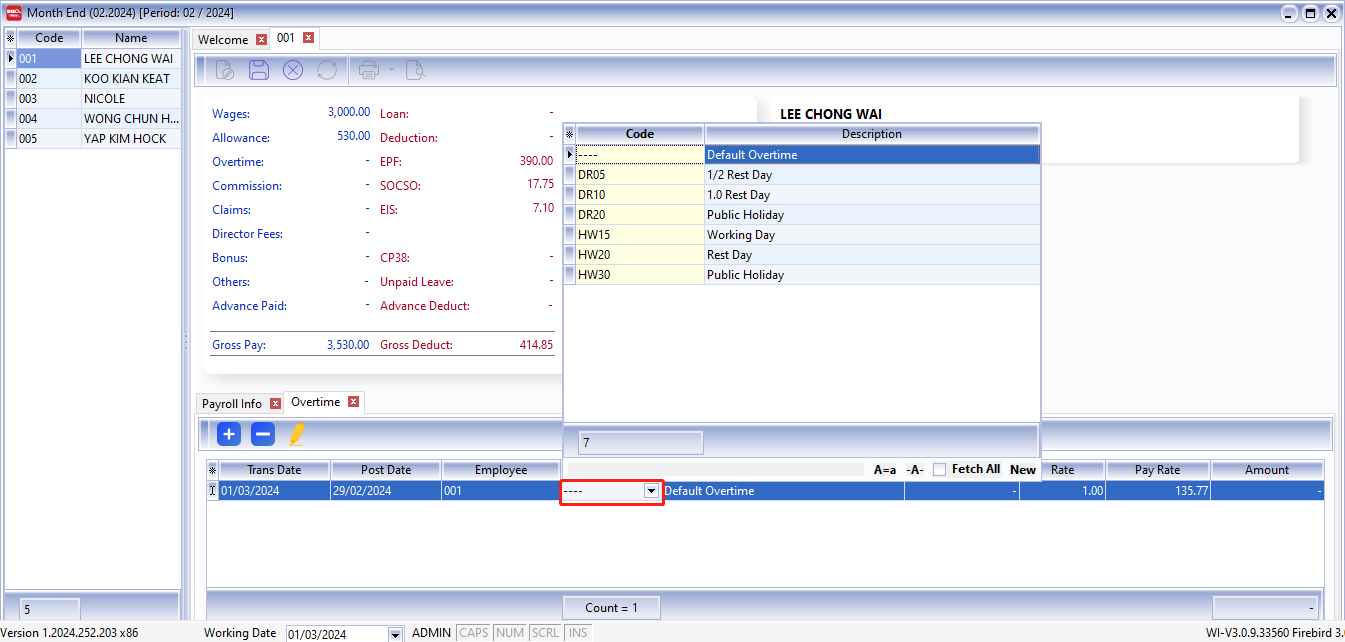
Task: Switch to the Payroll Info tab
Action: click(232, 404)
